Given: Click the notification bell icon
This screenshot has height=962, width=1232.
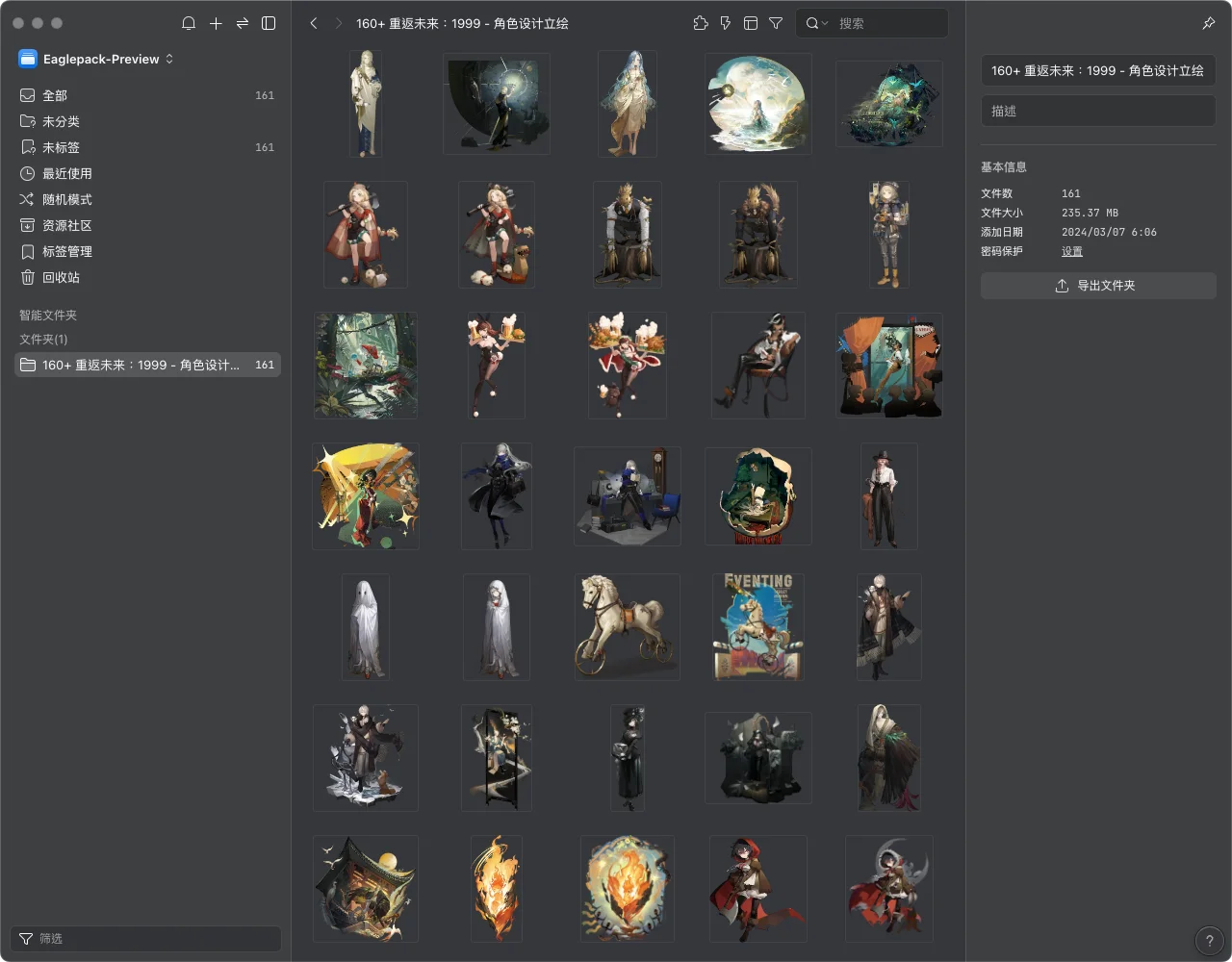Looking at the screenshot, I should (x=189, y=23).
